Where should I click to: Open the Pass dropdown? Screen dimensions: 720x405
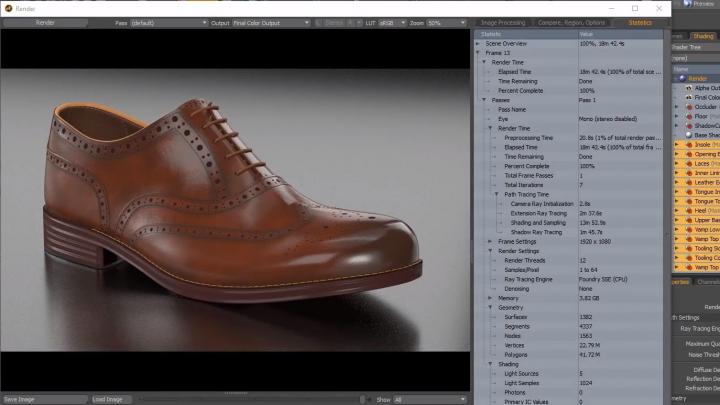point(168,22)
